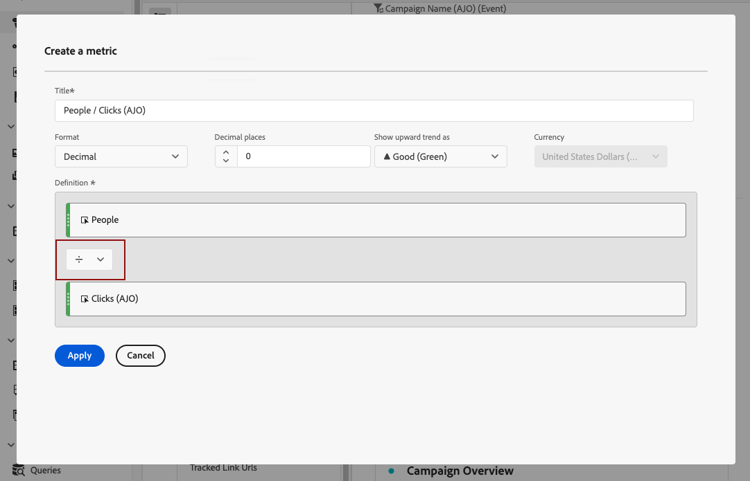Click the 'Campaign Overview' heading in background
This screenshot has height=481, width=750.
(460, 471)
